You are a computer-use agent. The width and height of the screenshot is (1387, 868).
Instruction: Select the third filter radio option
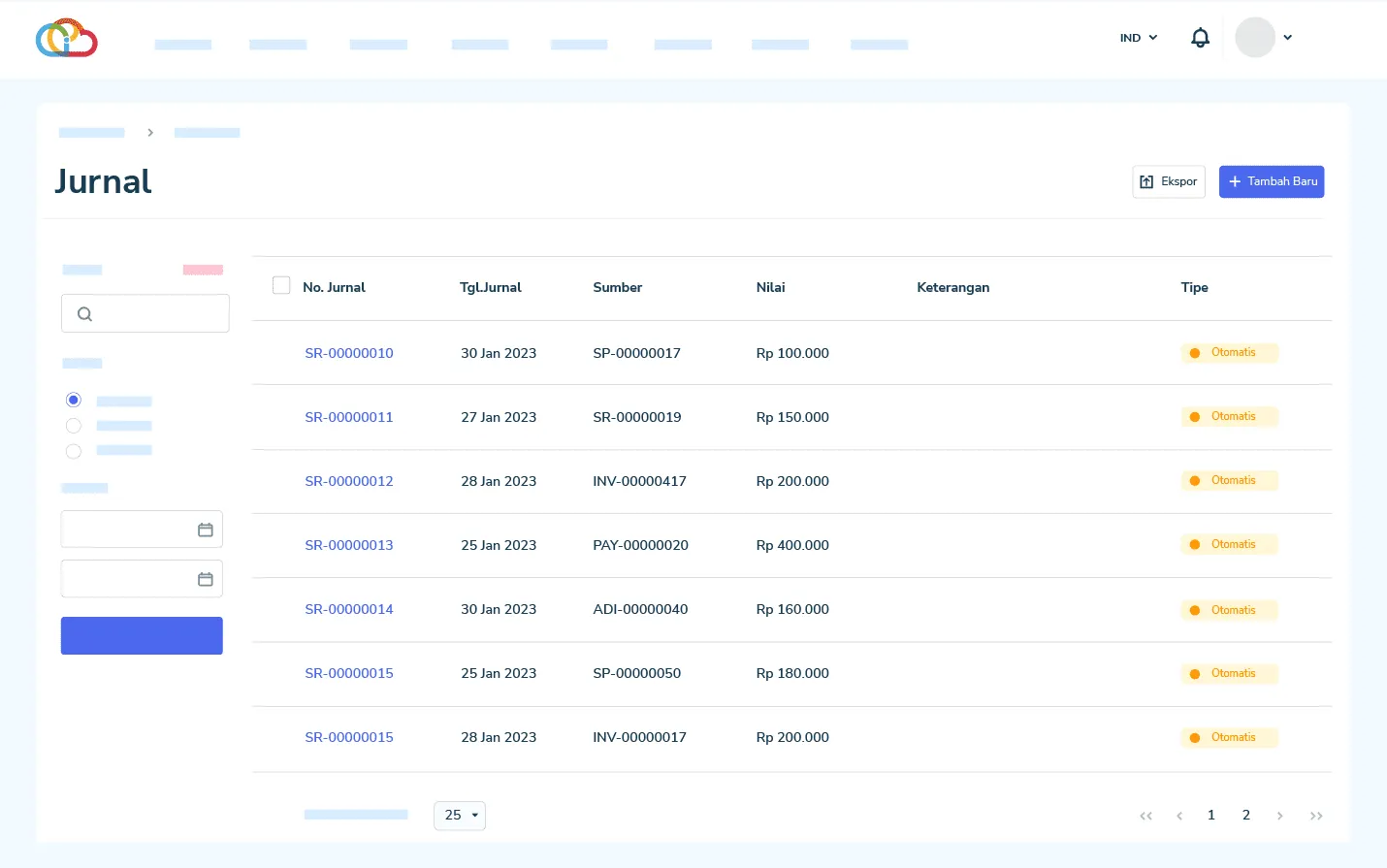[x=74, y=451]
